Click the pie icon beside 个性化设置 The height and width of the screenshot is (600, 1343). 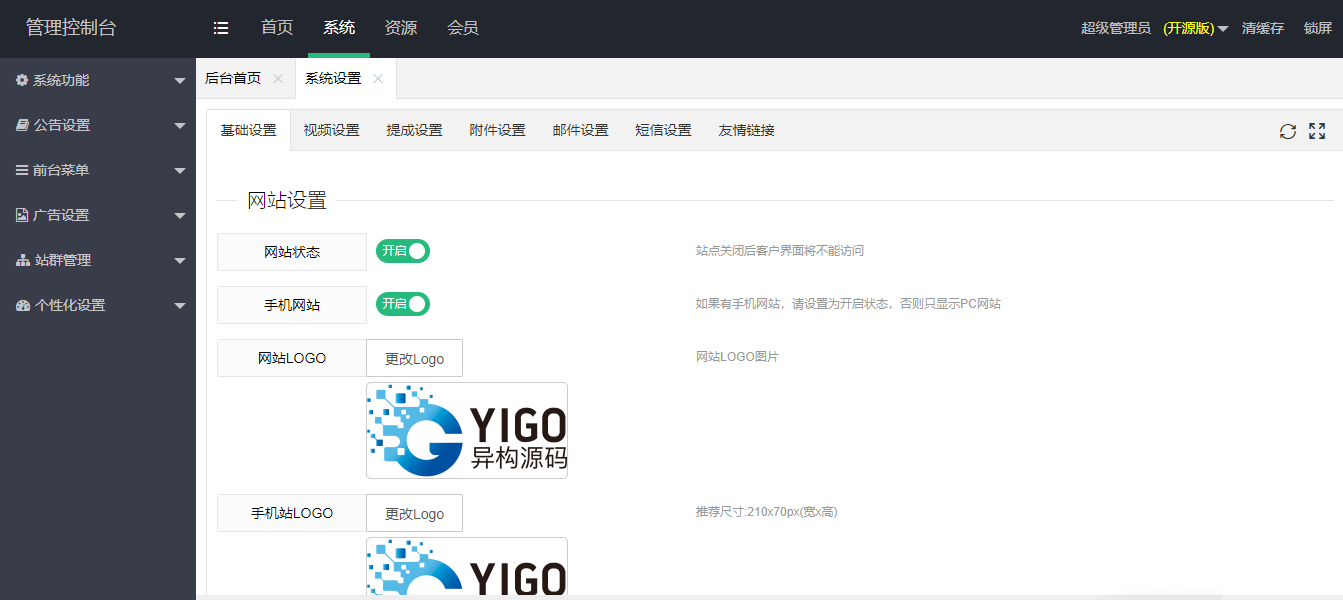pyautogui.click(x=22, y=305)
